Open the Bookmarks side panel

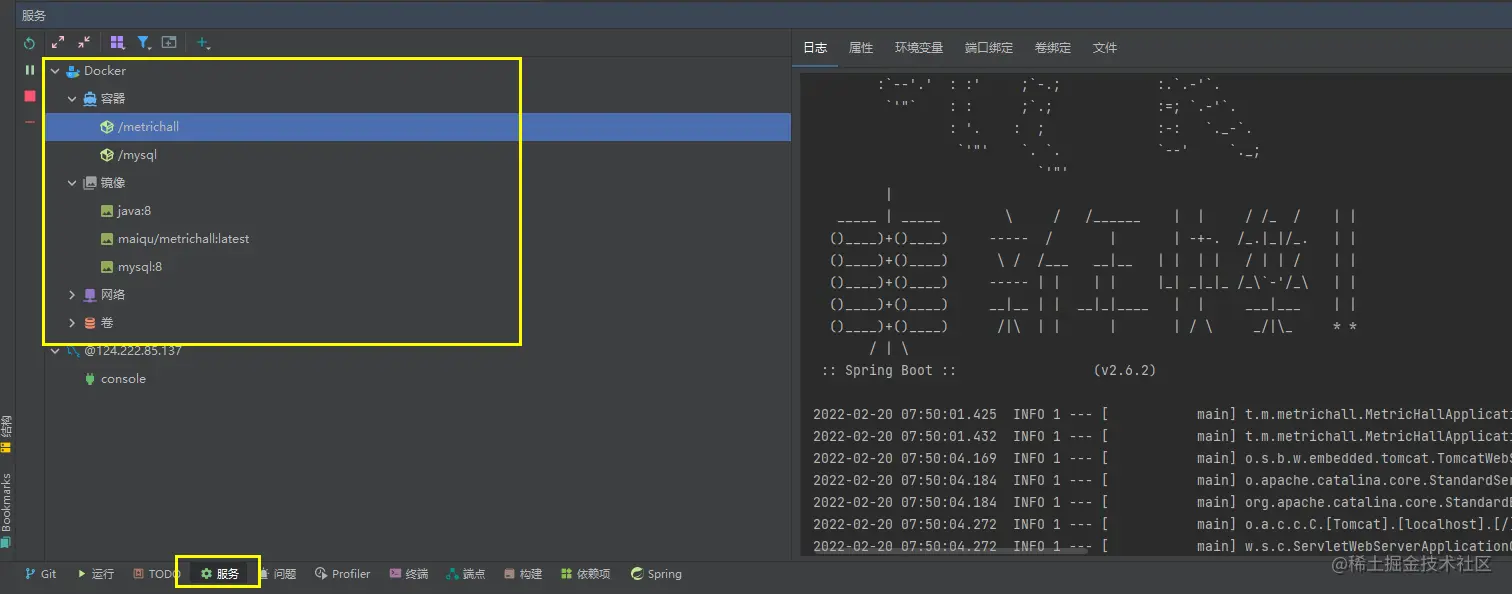pos(6,509)
